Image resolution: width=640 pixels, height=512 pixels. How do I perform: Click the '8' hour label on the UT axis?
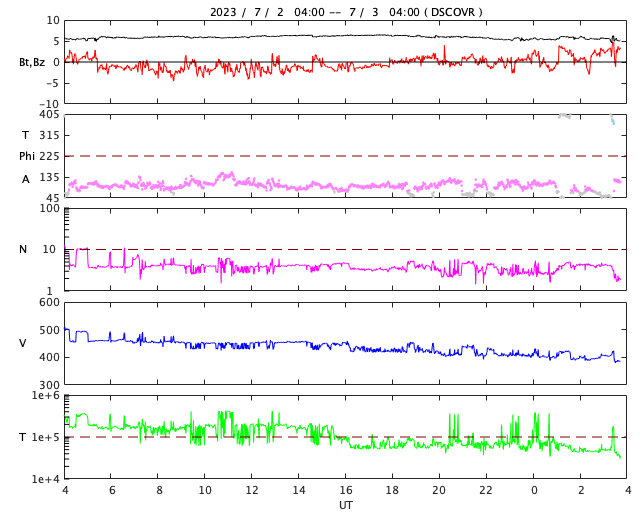(159, 490)
